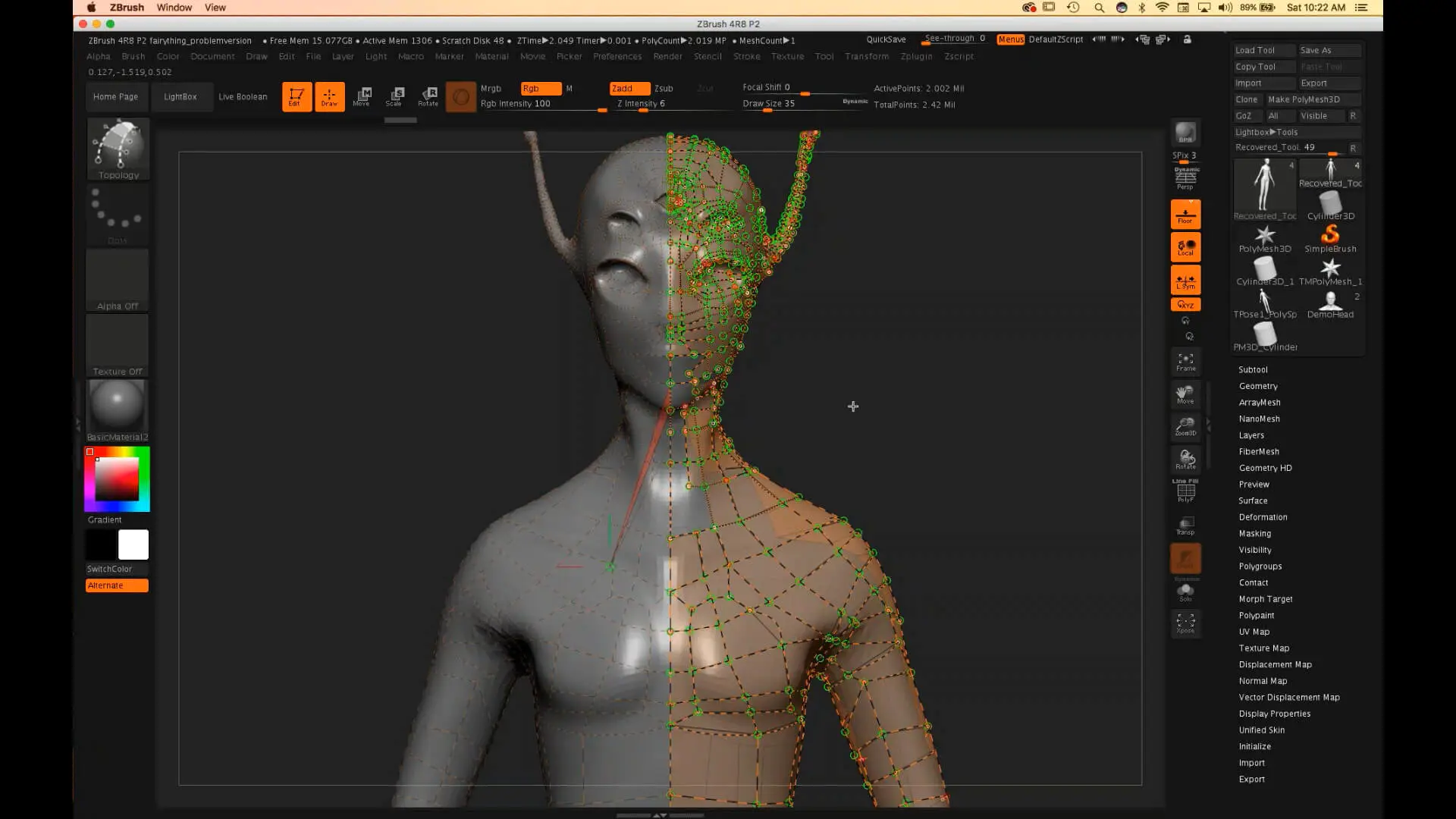This screenshot has height=819, width=1456.
Task: Expand the Deformation section
Action: click(x=1263, y=518)
